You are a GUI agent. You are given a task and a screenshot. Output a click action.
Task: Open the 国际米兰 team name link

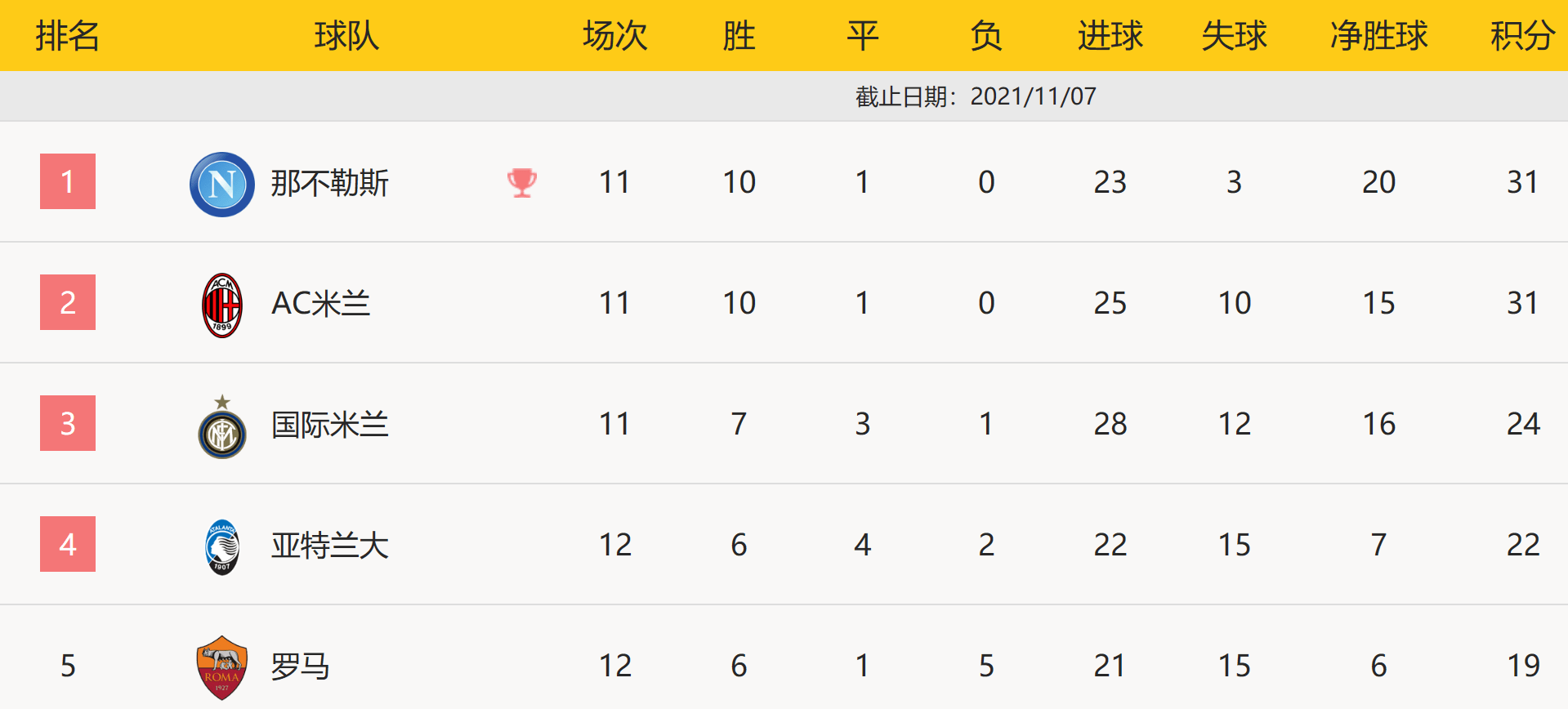(330, 425)
